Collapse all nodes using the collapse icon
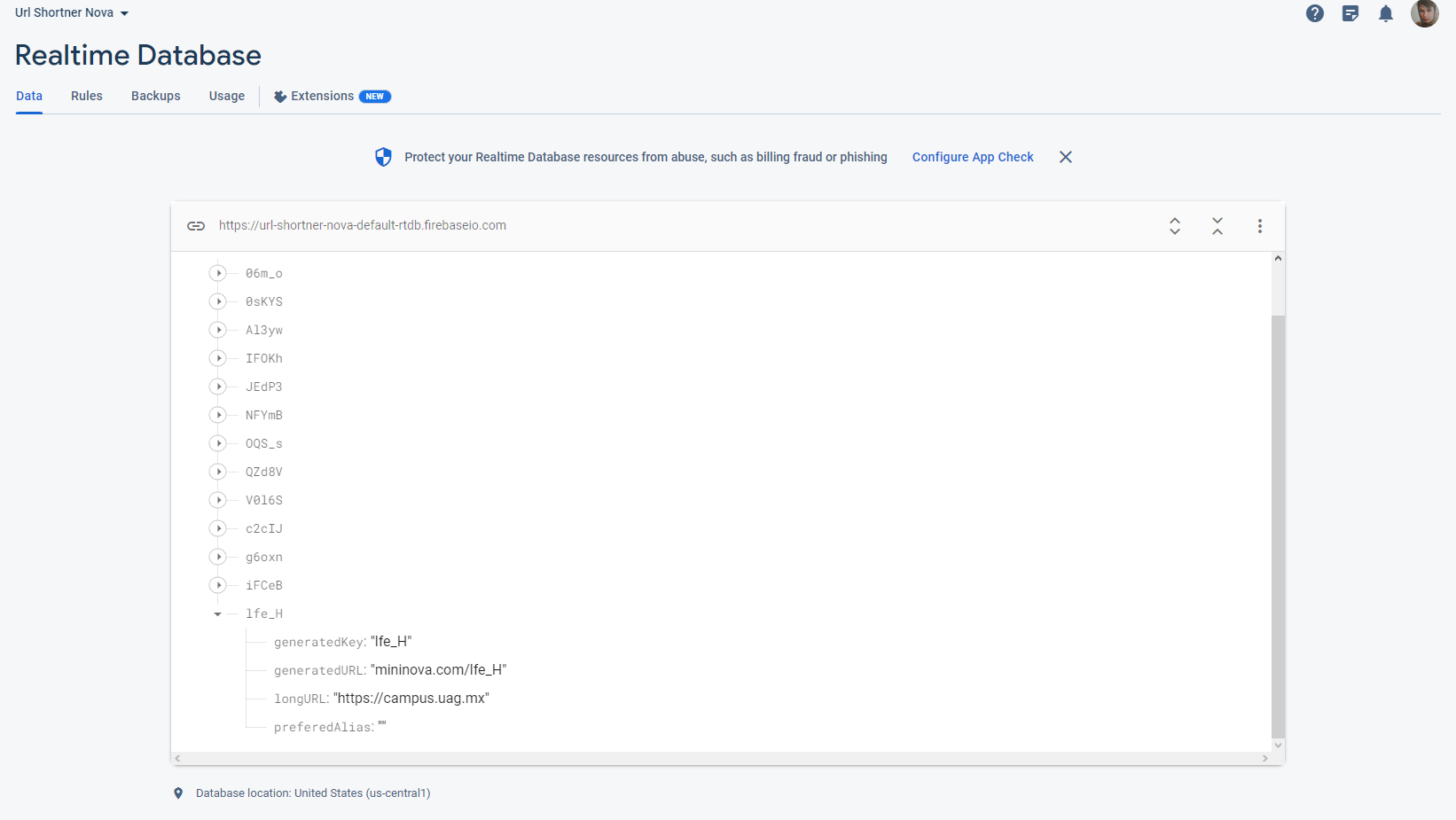This screenshot has width=1456, height=820. coord(1217,226)
